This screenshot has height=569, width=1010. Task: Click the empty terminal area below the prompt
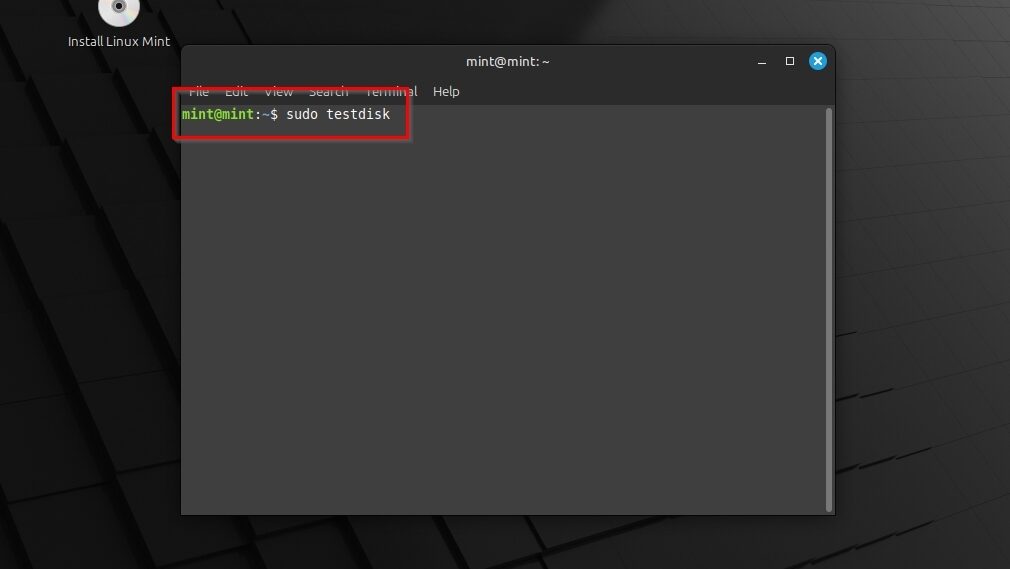pyautogui.click(x=500, y=320)
